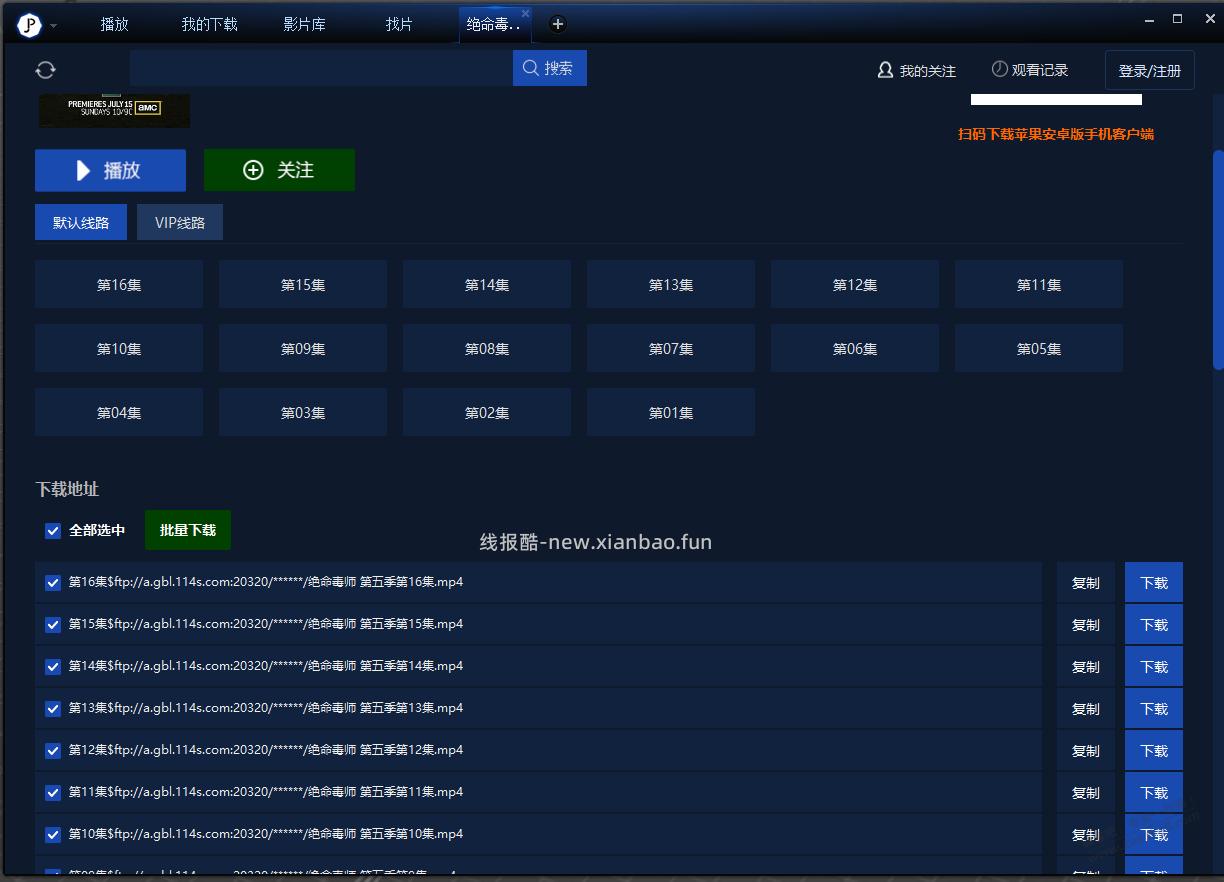Click in the search input field
The image size is (1224, 882).
[321, 68]
